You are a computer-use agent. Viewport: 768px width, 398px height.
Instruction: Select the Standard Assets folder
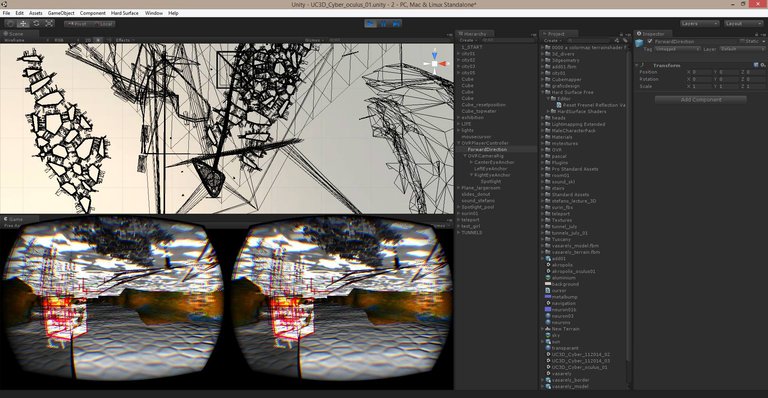(571, 194)
